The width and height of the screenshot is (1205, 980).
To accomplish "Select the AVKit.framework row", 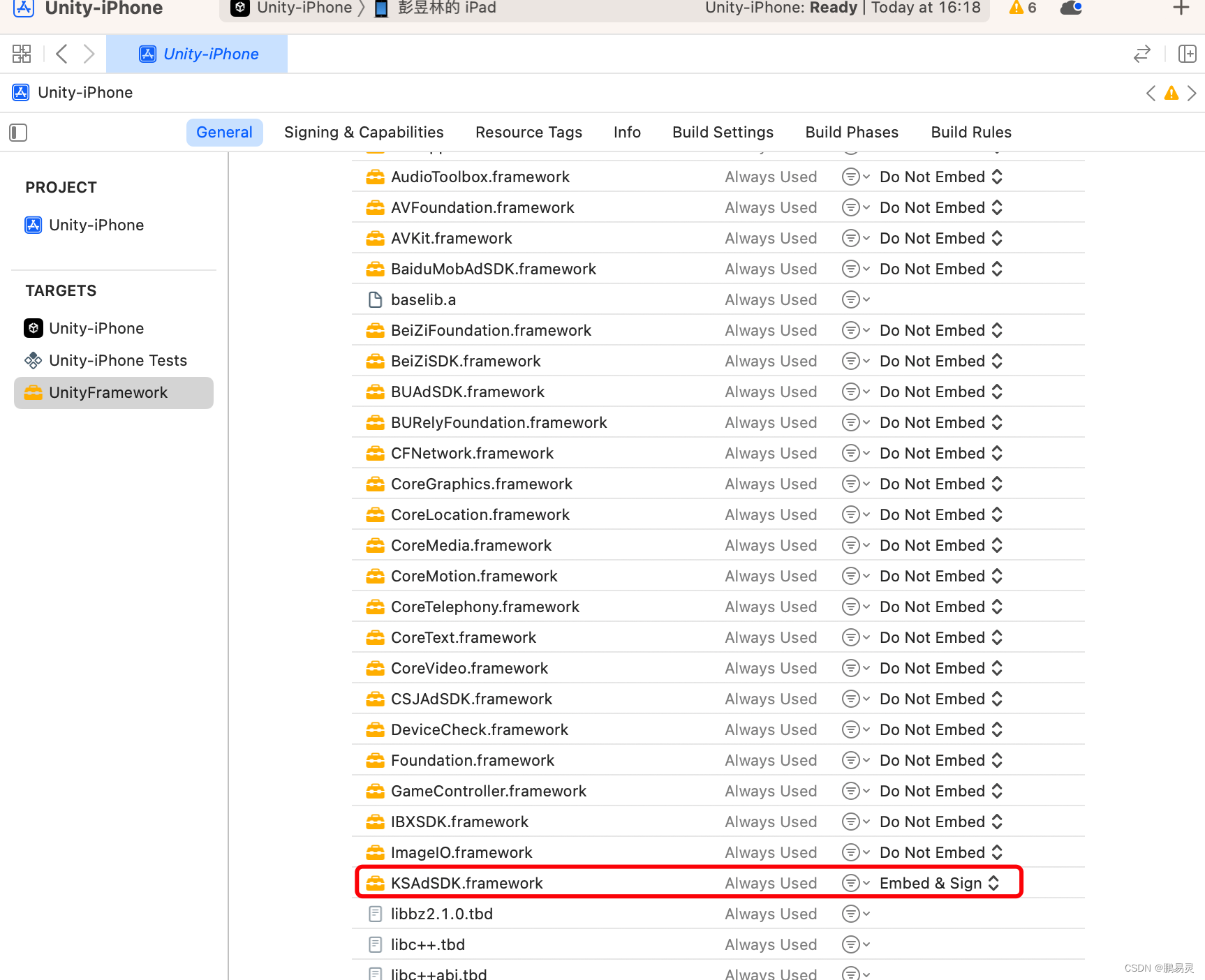I will pos(718,238).
